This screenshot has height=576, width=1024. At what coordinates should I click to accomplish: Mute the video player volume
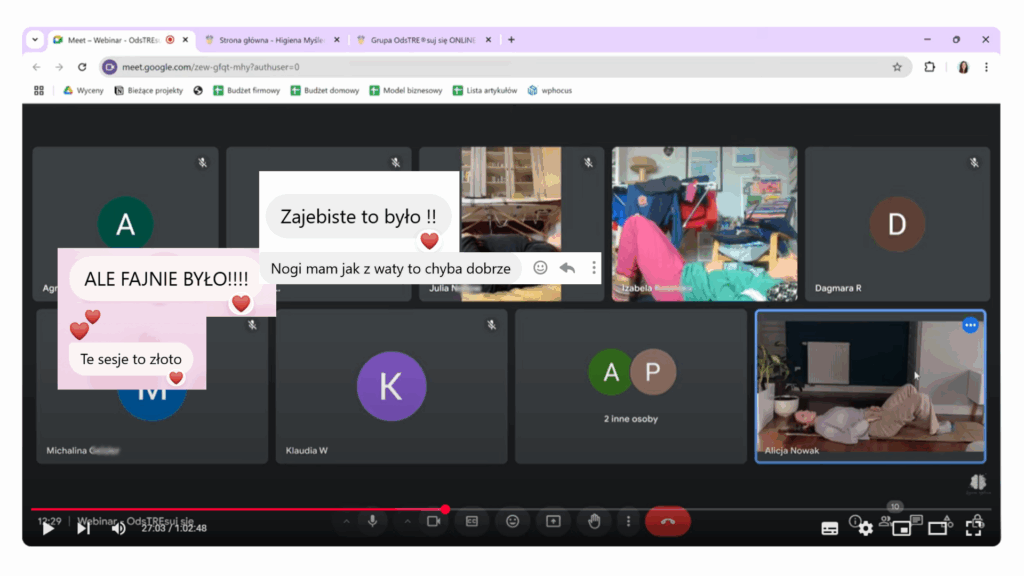click(118, 529)
